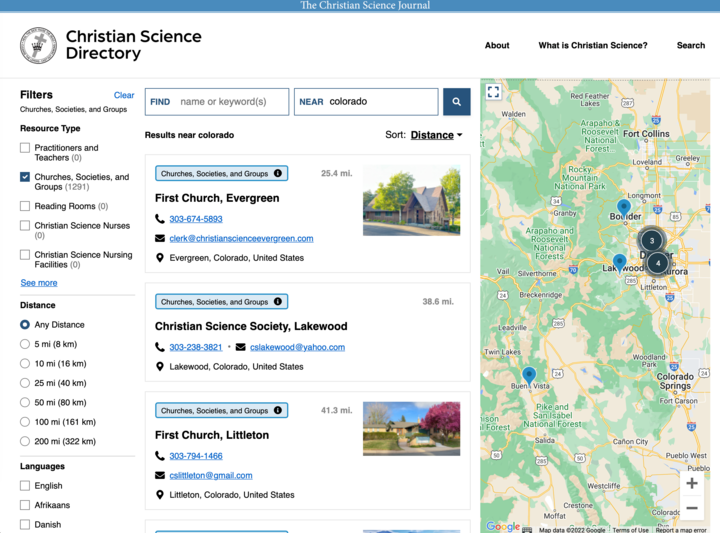Open Christian Science Society, Lakewood title
The height and width of the screenshot is (533, 720).
[x=251, y=326]
